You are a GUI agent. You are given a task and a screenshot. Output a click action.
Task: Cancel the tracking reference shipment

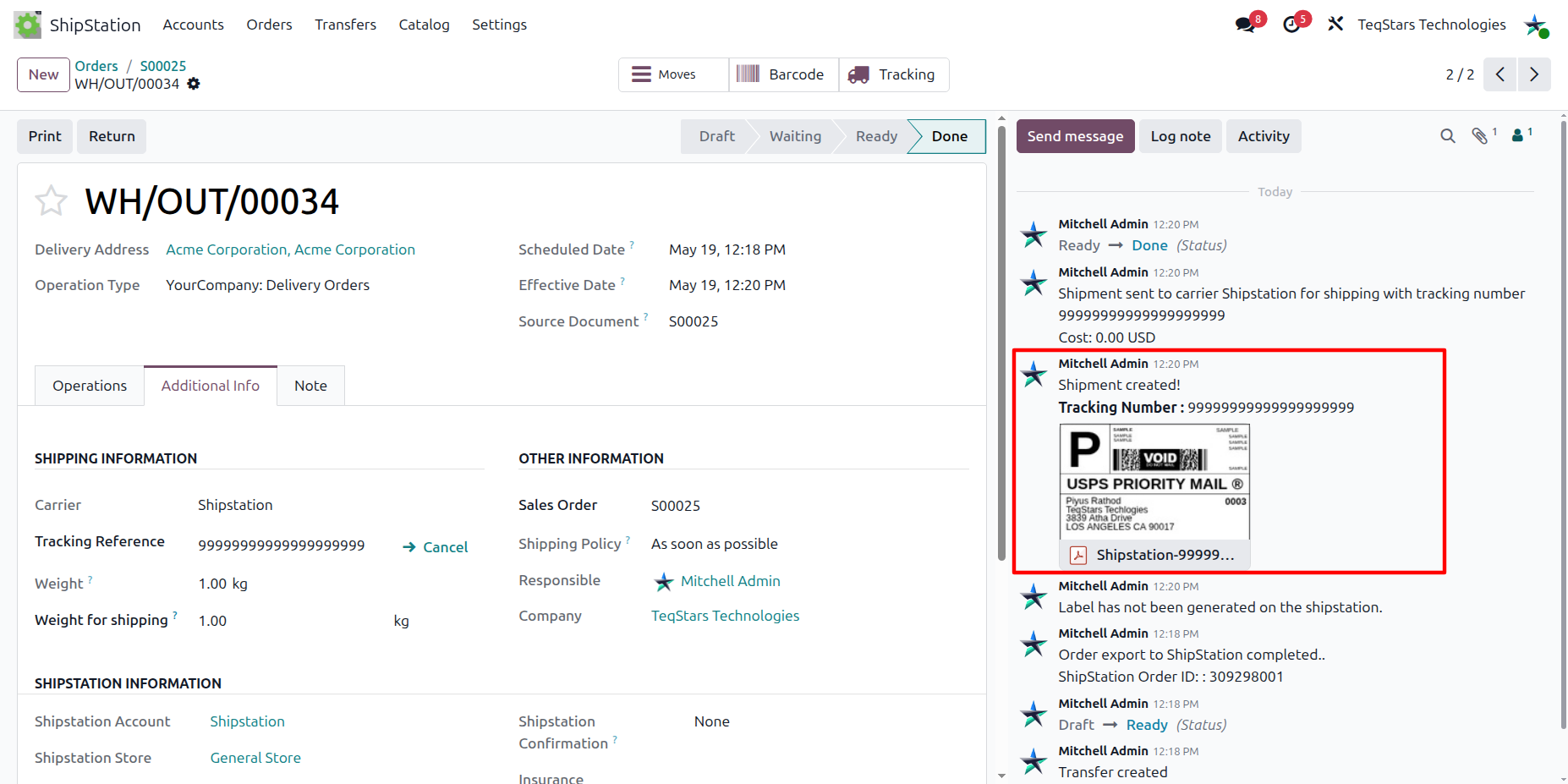click(x=435, y=547)
